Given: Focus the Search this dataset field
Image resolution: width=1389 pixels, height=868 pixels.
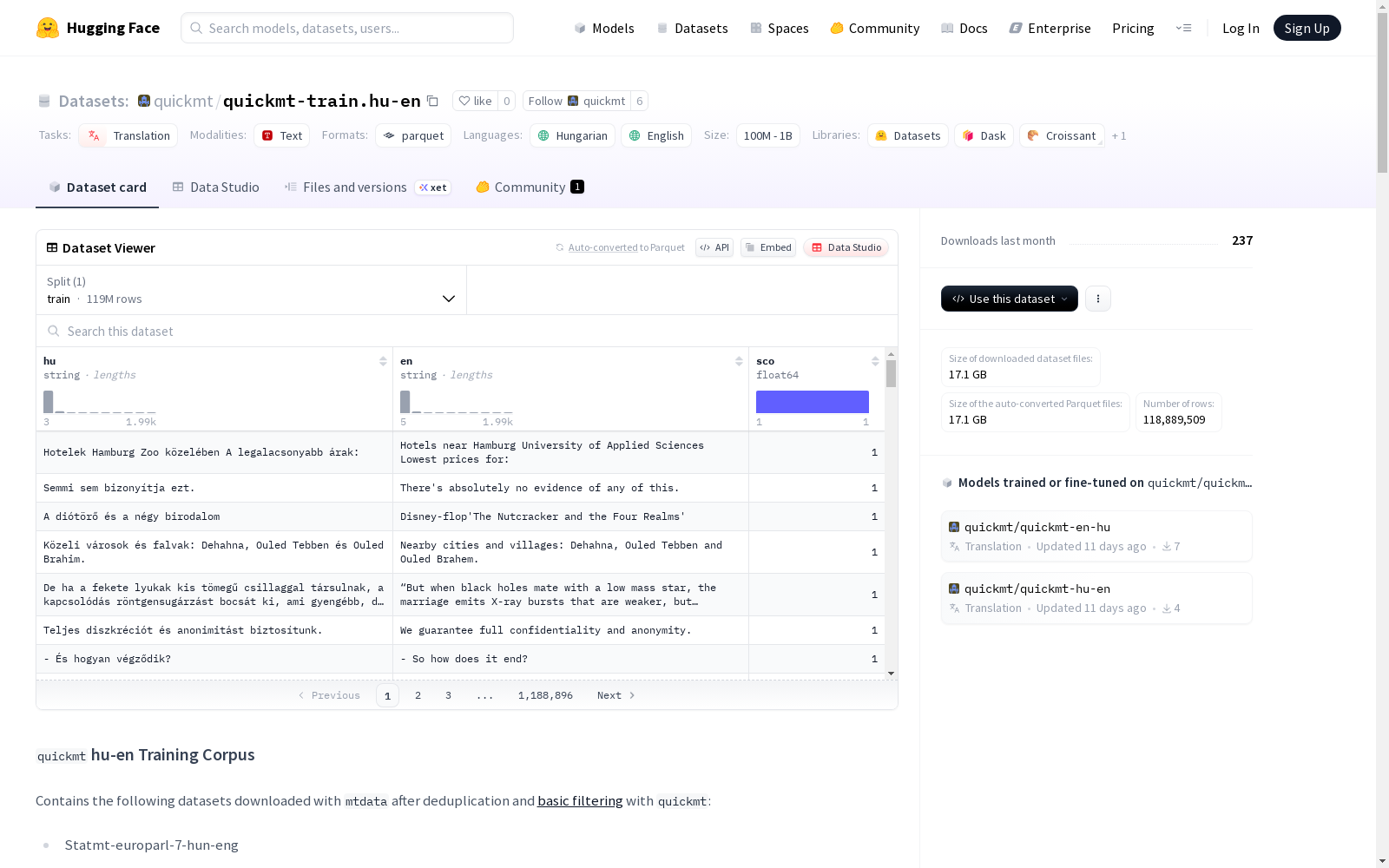Looking at the screenshot, I should tap(467, 332).
